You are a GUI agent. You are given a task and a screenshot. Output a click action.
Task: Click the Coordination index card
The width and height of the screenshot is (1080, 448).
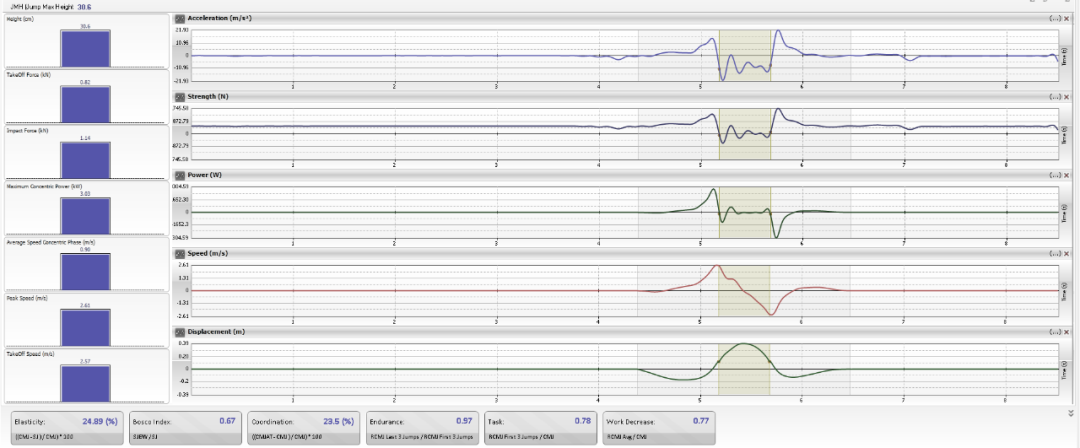point(302,427)
